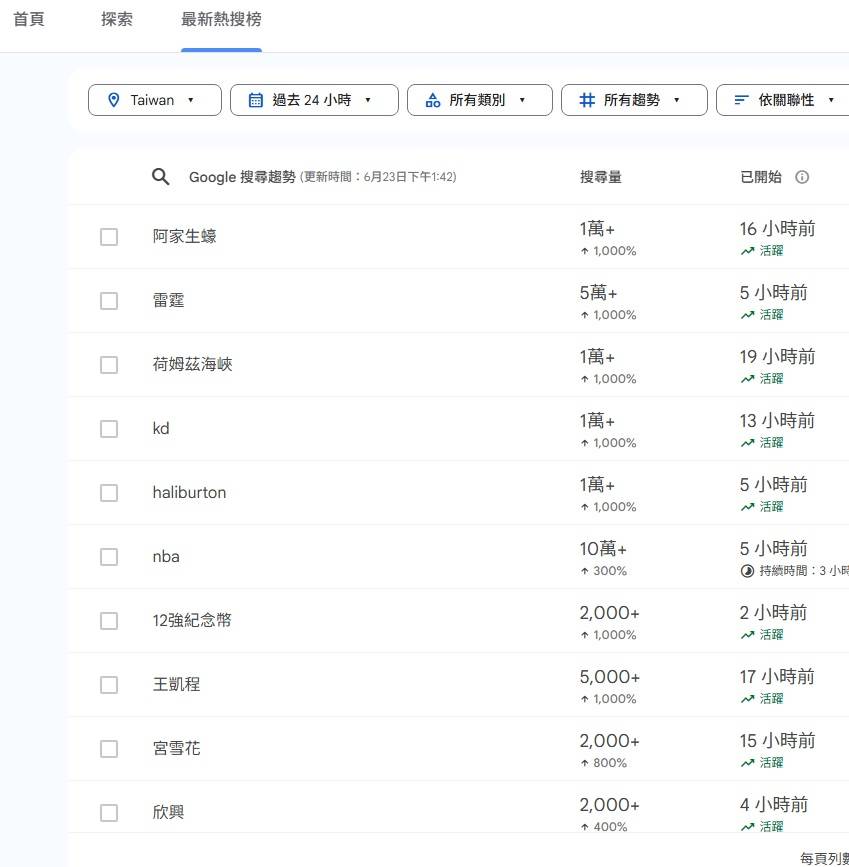Click the location pin icon beside Taiwan
Image resolution: width=849 pixels, height=867 pixels.
pyautogui.click(x=113, y=100)
